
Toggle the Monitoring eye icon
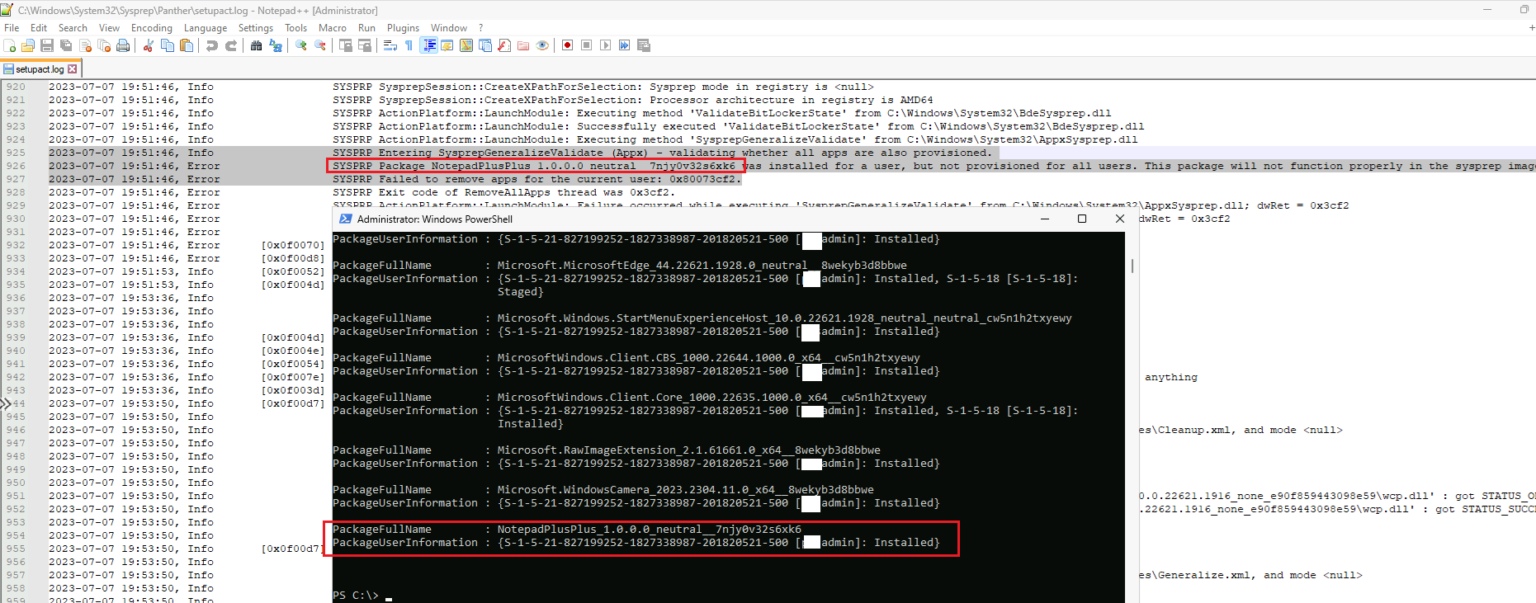click(x=542, y=45)
